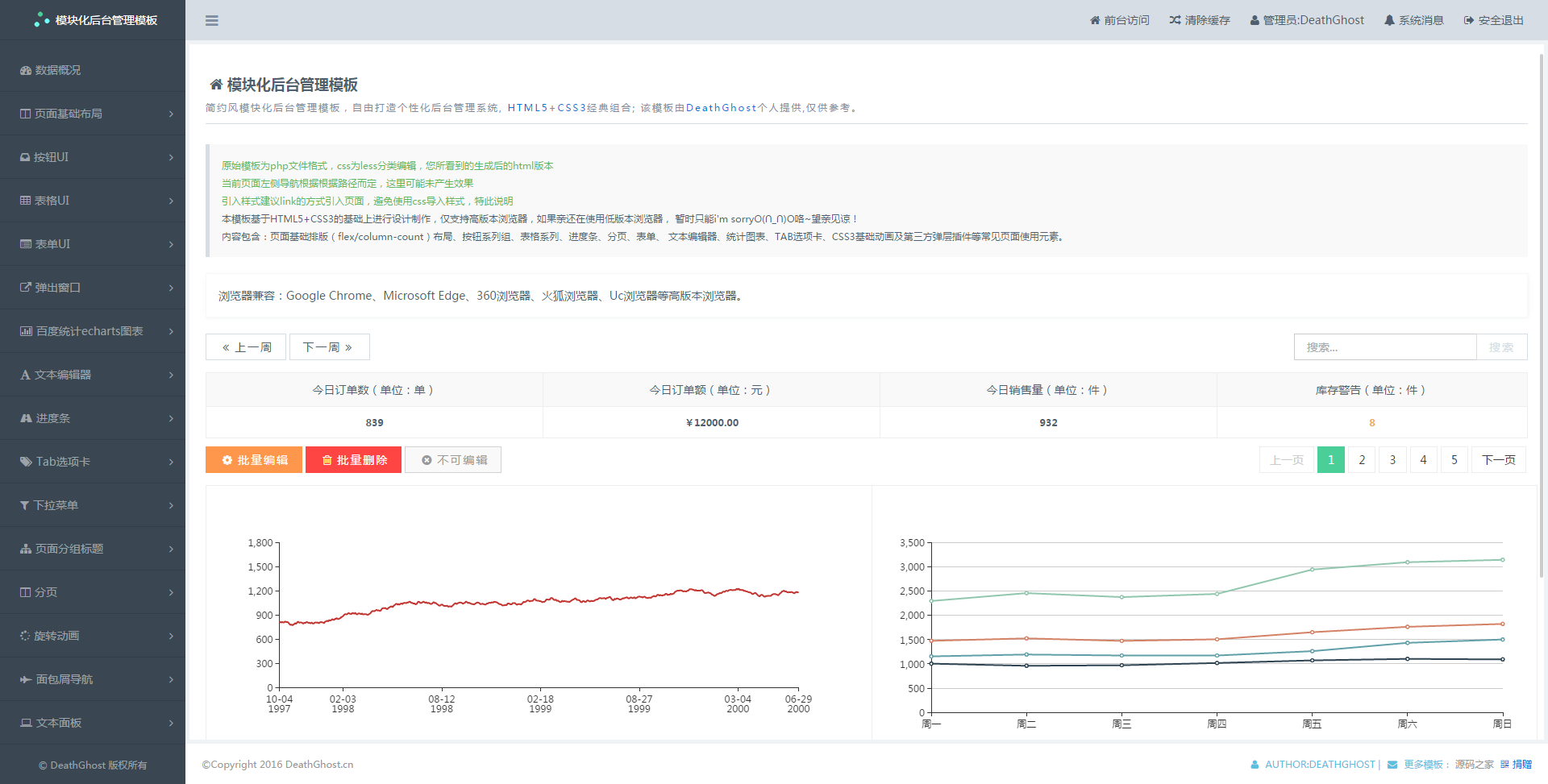Viewport: 1548px width, 784px height.
Task: Click the 清除缓存 cache-clearing icon
Action: coord(1176,20)
